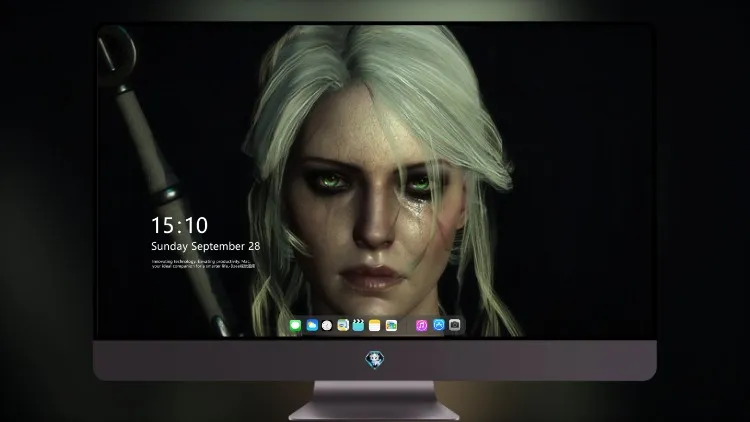Click the logo badge on the monitor chin
The width and height of the screenshot is (750, 422).
click(x=375, y=360)
